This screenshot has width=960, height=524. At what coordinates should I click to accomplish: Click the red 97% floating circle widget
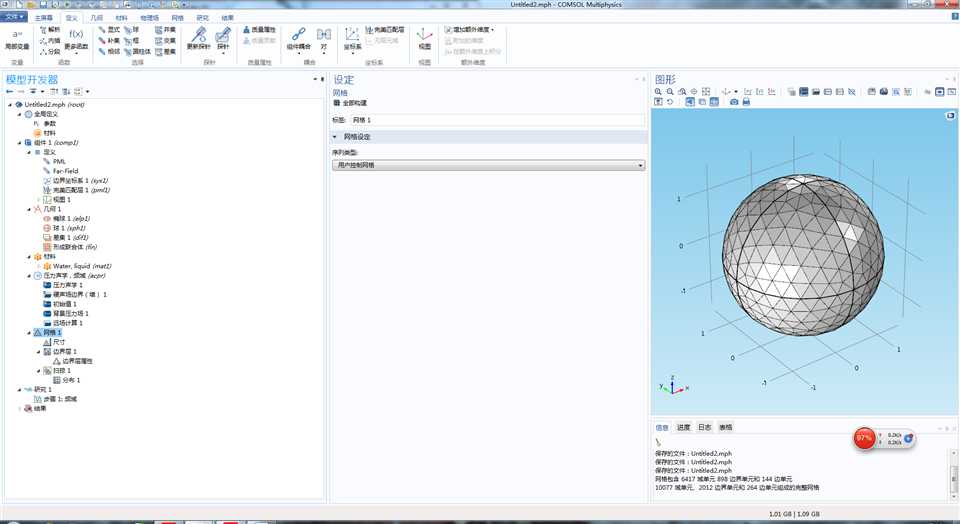864,438
